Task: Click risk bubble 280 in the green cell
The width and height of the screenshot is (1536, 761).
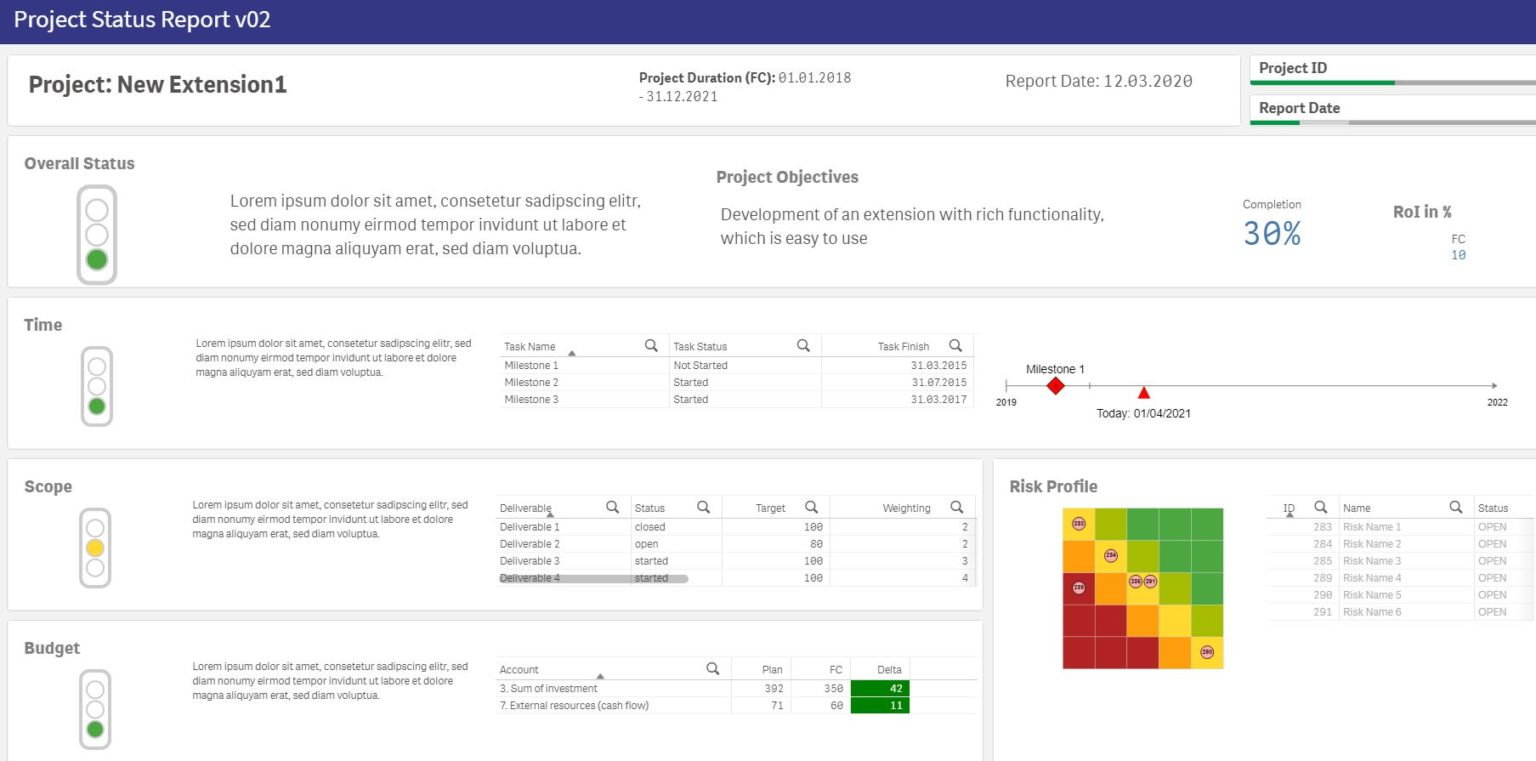Action: [1205, 650]
